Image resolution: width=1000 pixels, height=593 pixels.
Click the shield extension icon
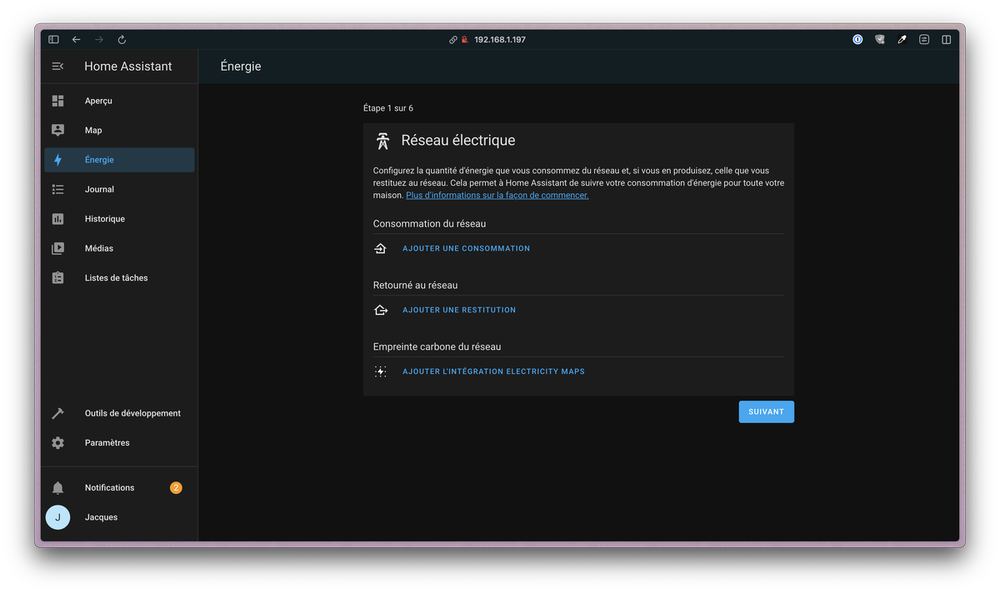(880, 40)
